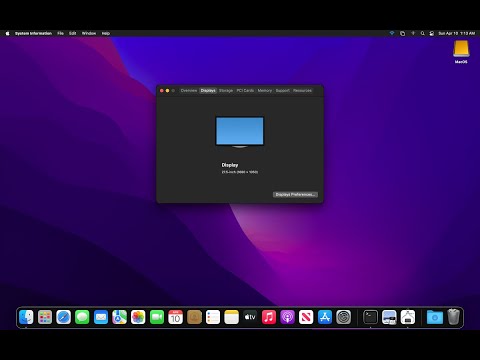Open Spotlight search in menu bar
The image size is (480, 360).
click(x=423, y=33)
